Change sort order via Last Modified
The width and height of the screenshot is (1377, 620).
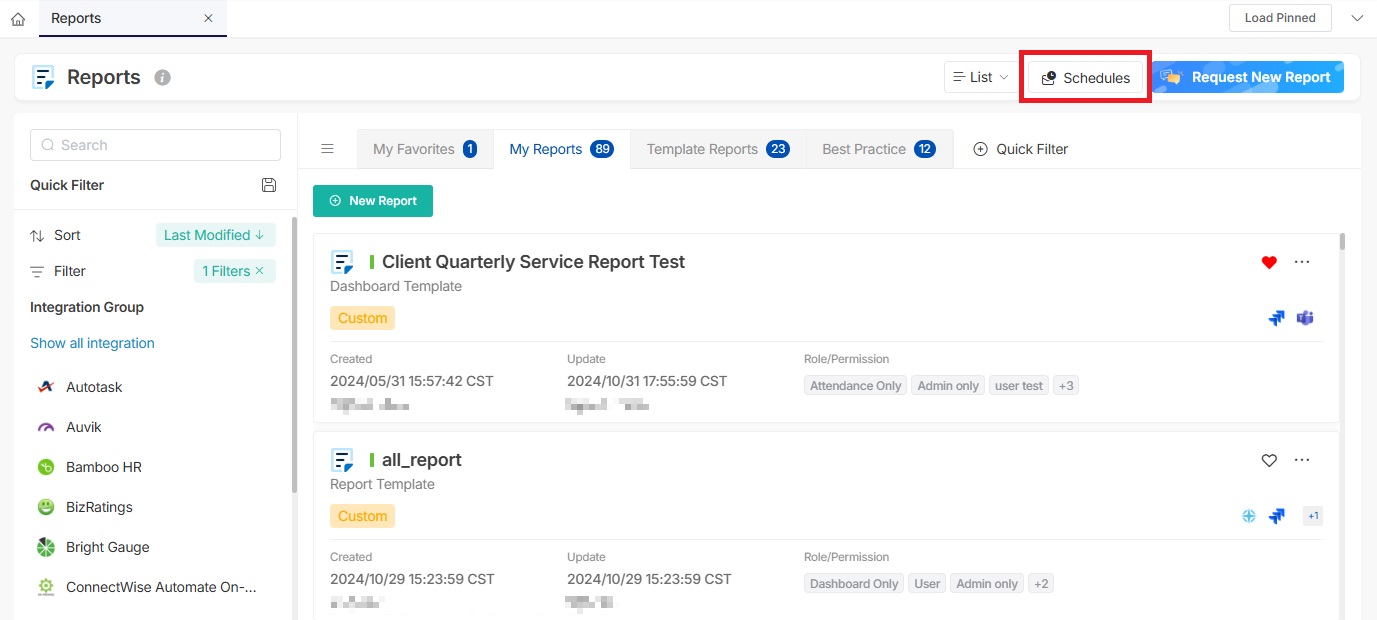click(214, 235)
